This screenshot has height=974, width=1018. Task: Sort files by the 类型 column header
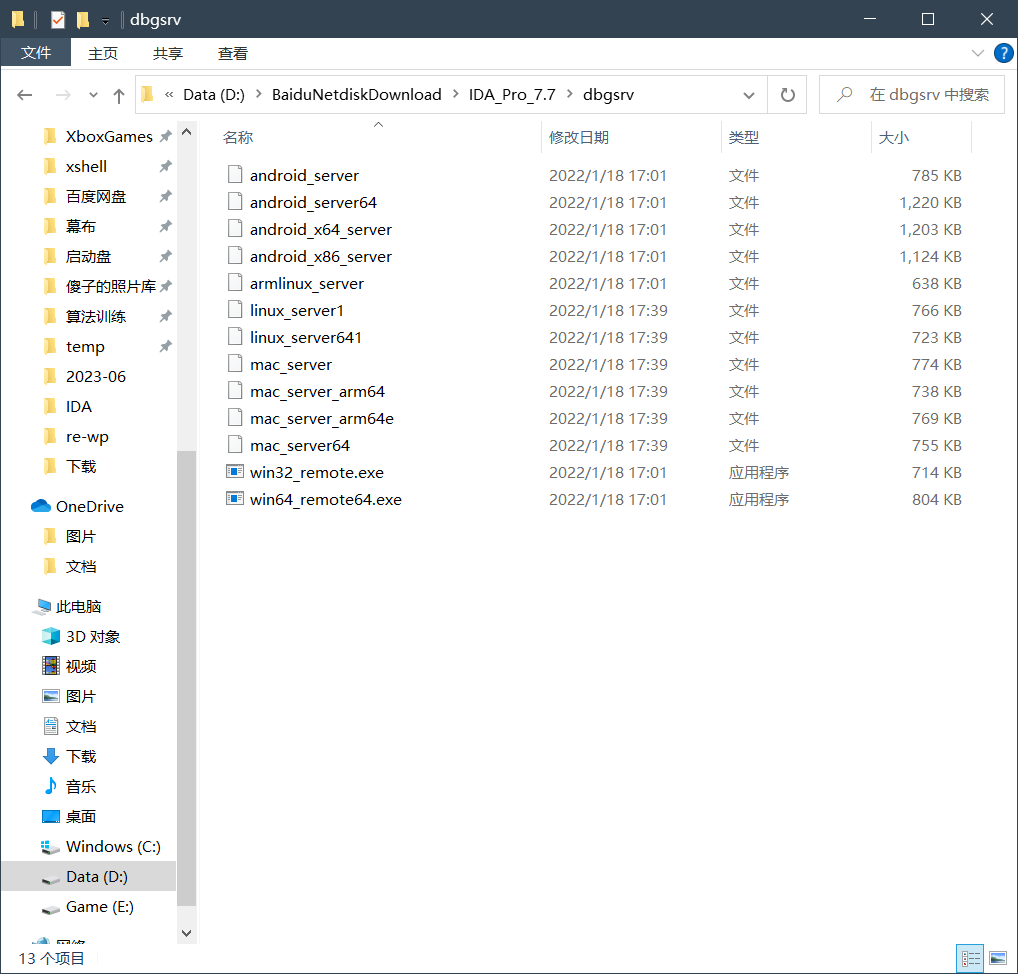click(x=743, y=138)
